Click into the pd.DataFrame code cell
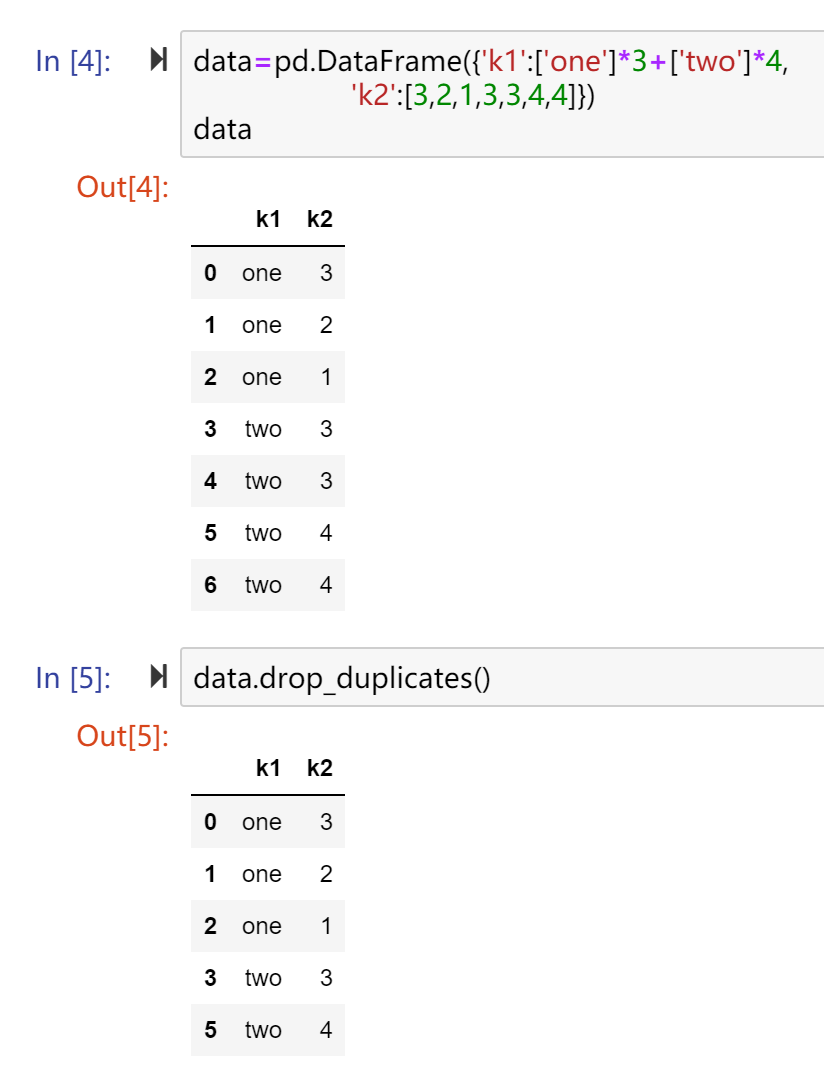The height and width of the screenshot is (1076, 824). tap(502, 95)
